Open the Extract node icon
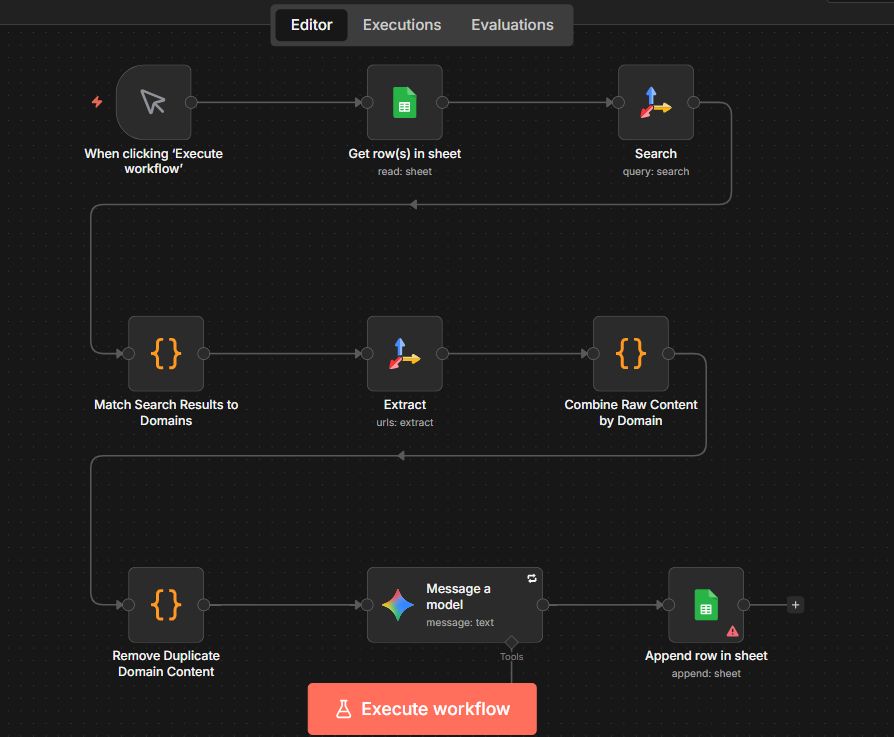The height and width of the screenshot is (737, 894). (405, 353)
